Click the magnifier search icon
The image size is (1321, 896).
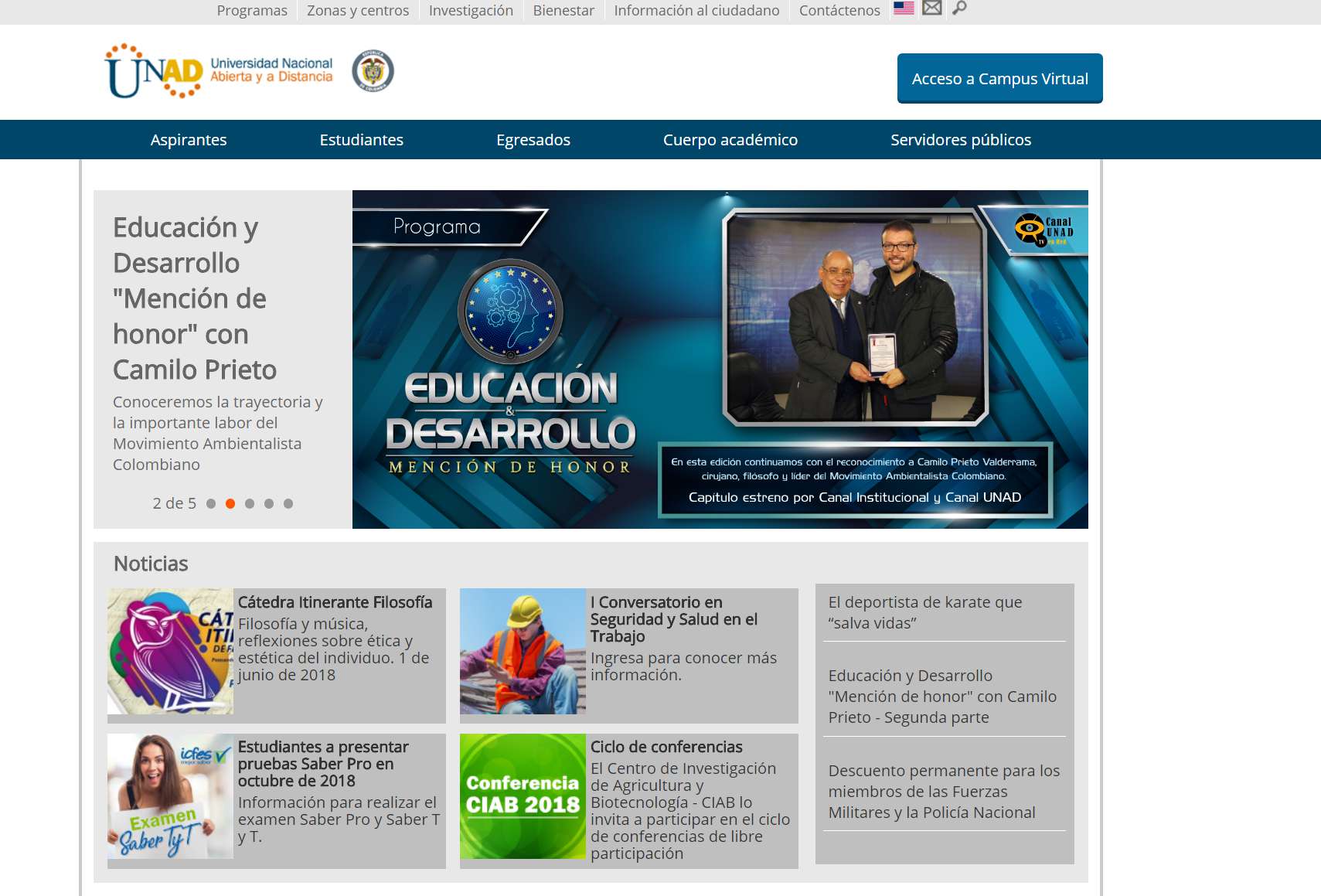(959, 9)
